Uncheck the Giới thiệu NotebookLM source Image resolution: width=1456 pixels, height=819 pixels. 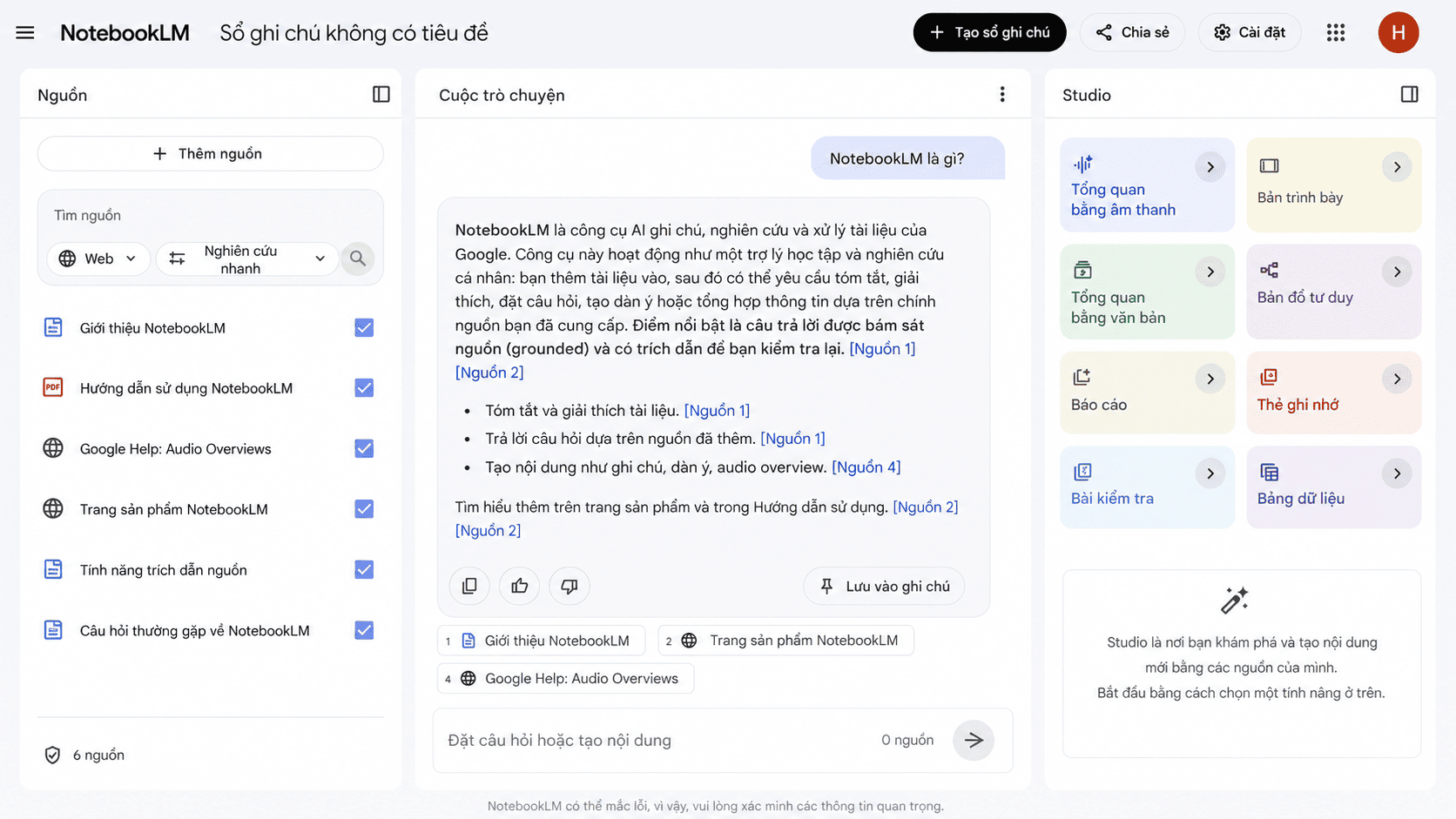click(364, 327)
